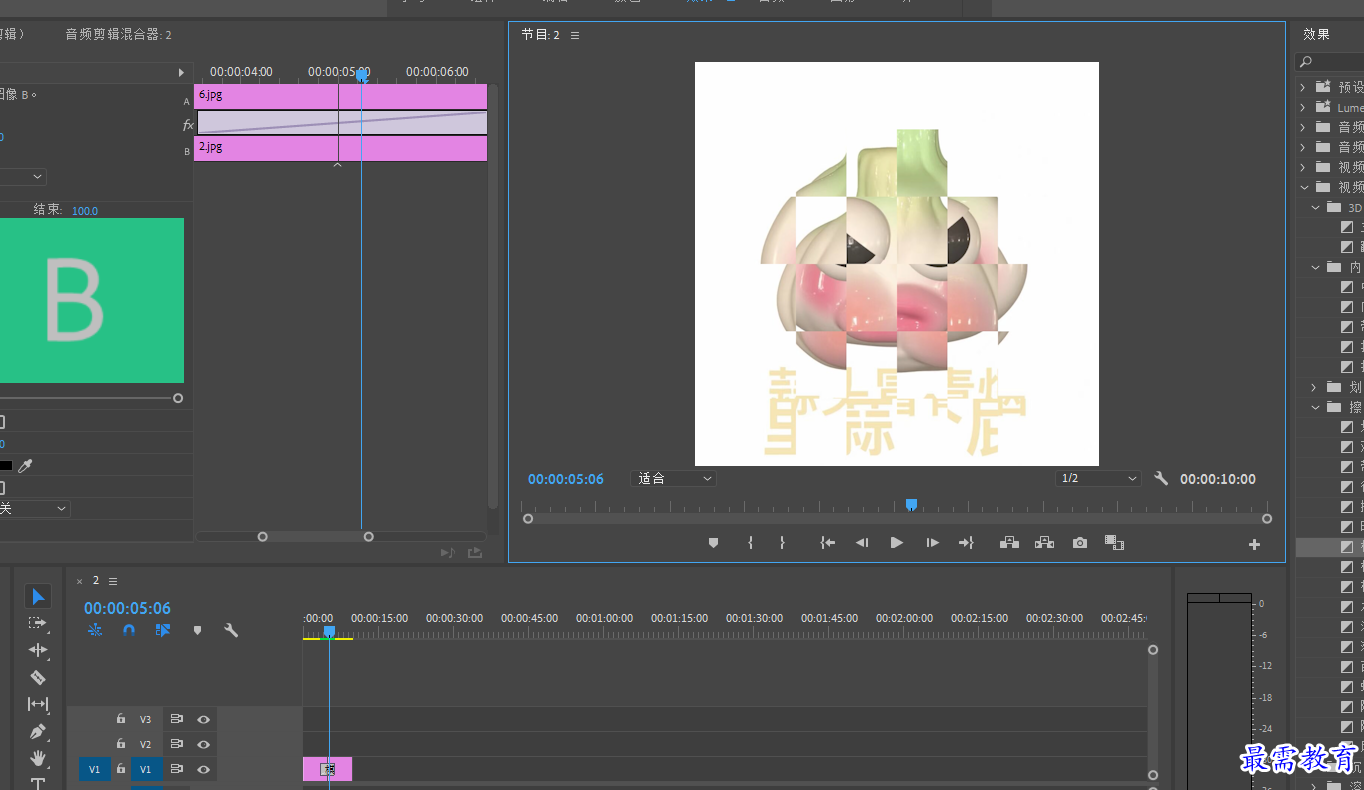This screenshot has height=790, width=1364.
Task: Expand the 预设 effects folder
Action: click(x=1302, y=87)
